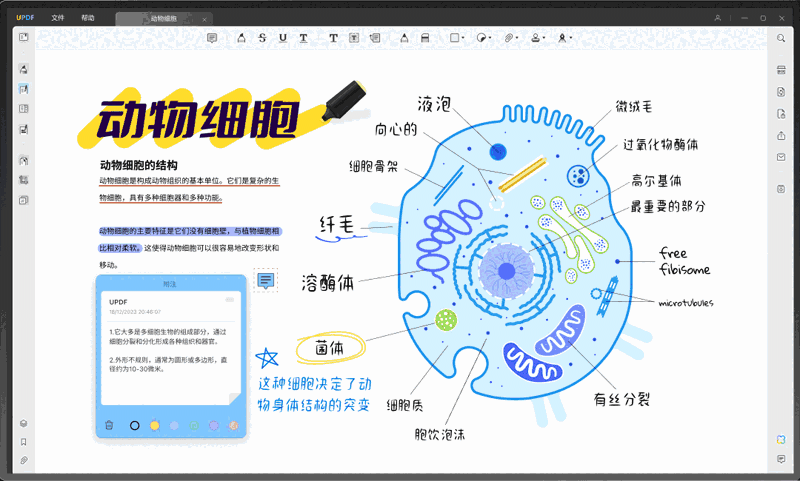800x481 pixels.
Task: Select the active edit PDF mode icon
Action: [x=23, y=89]
